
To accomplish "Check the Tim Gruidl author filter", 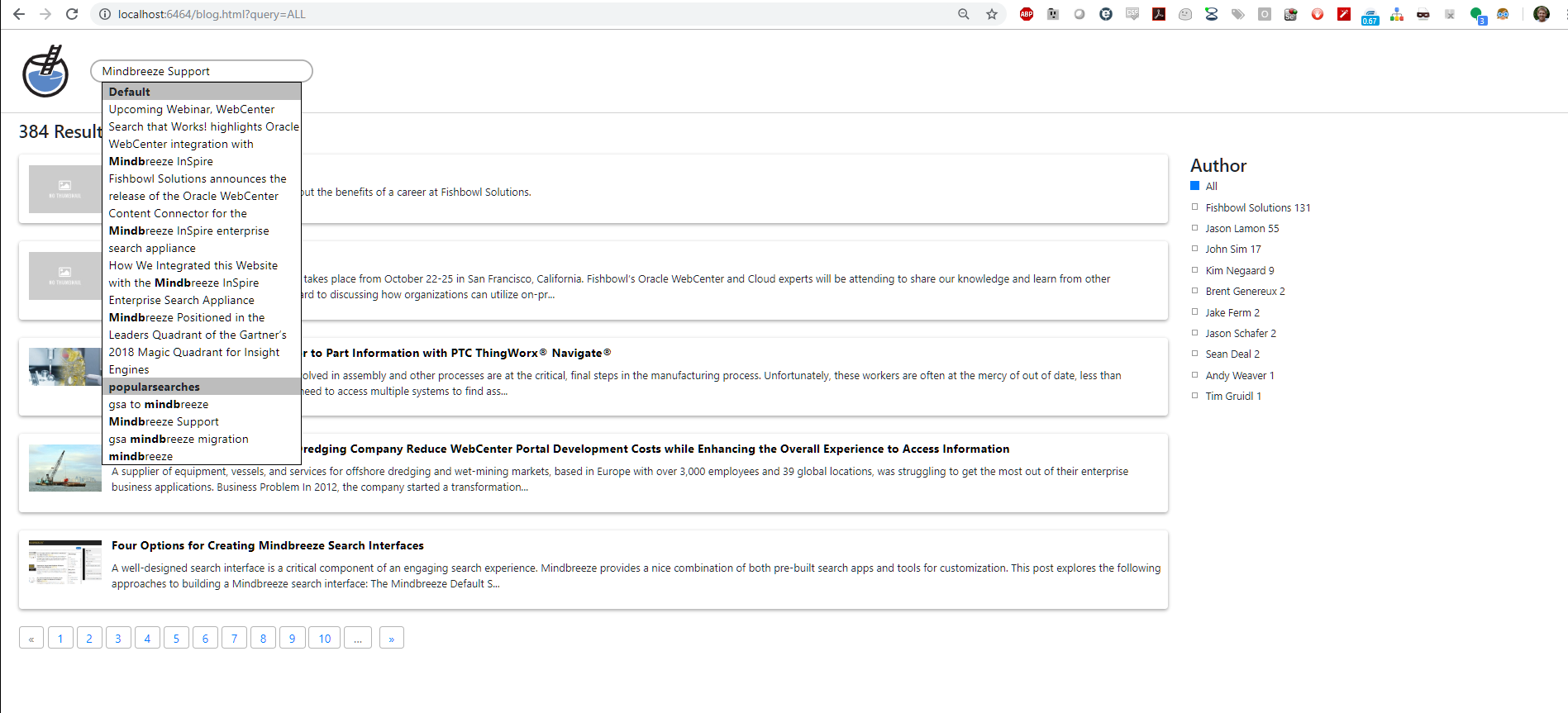I will (x=1194, y=396).
